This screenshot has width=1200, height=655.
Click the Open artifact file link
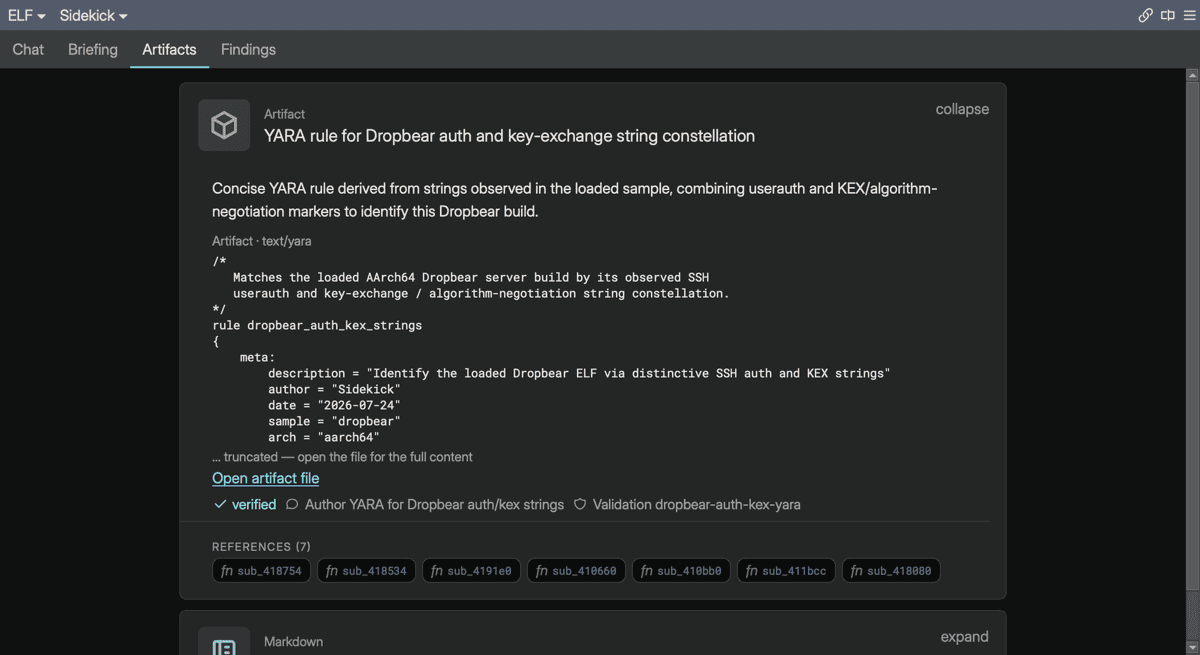[x=265, y=478]
